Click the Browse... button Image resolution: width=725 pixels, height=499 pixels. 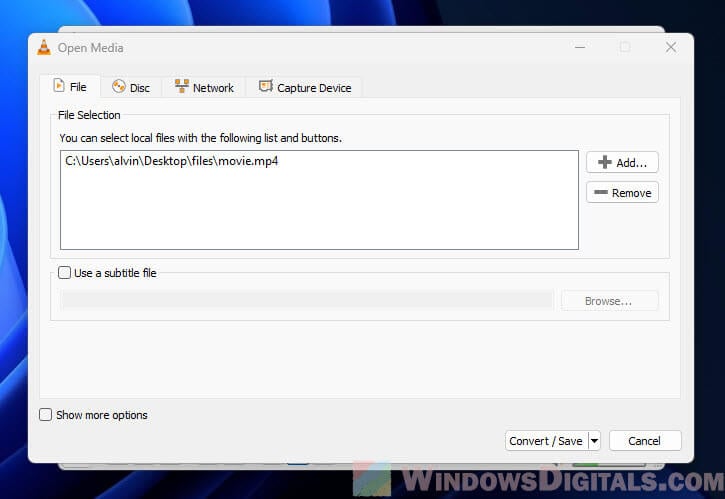pyautogui.click(x=608, y=301)
